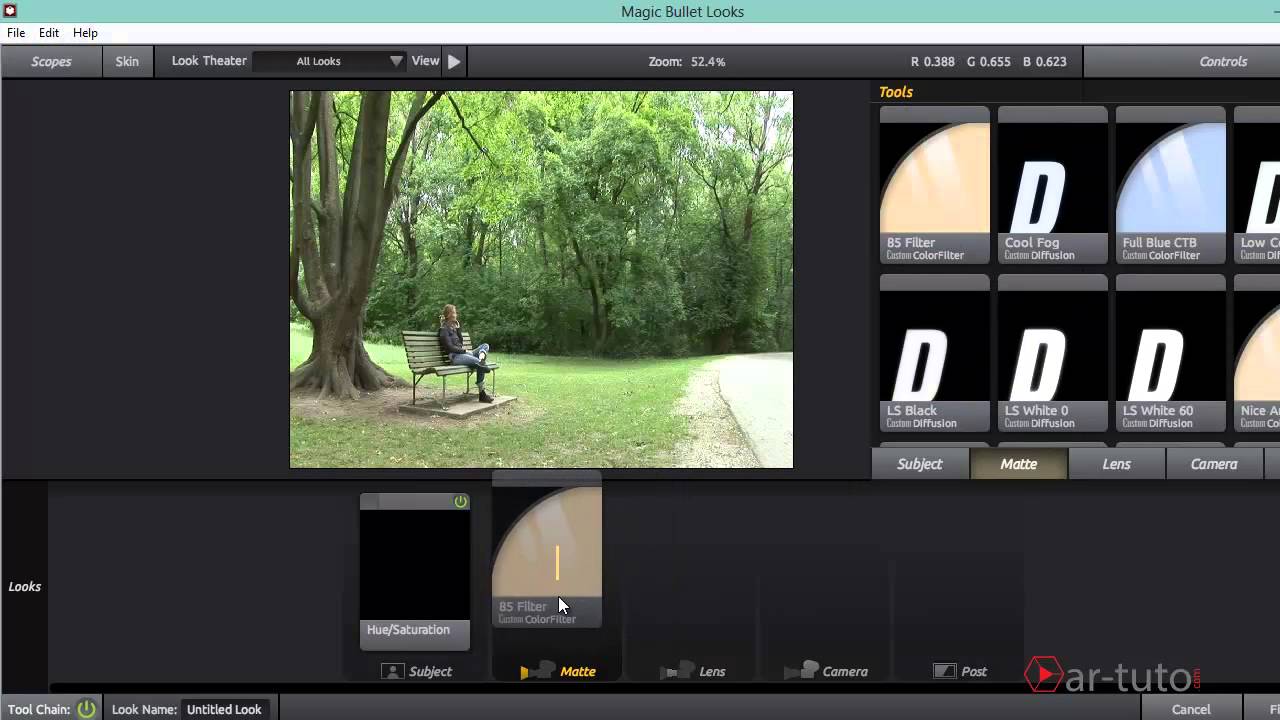Image resolution: width=1280 pixels, height=720 pixels.
Task: Click the Tools panel header
Action: pyautogui.click(x=896, y=92)
